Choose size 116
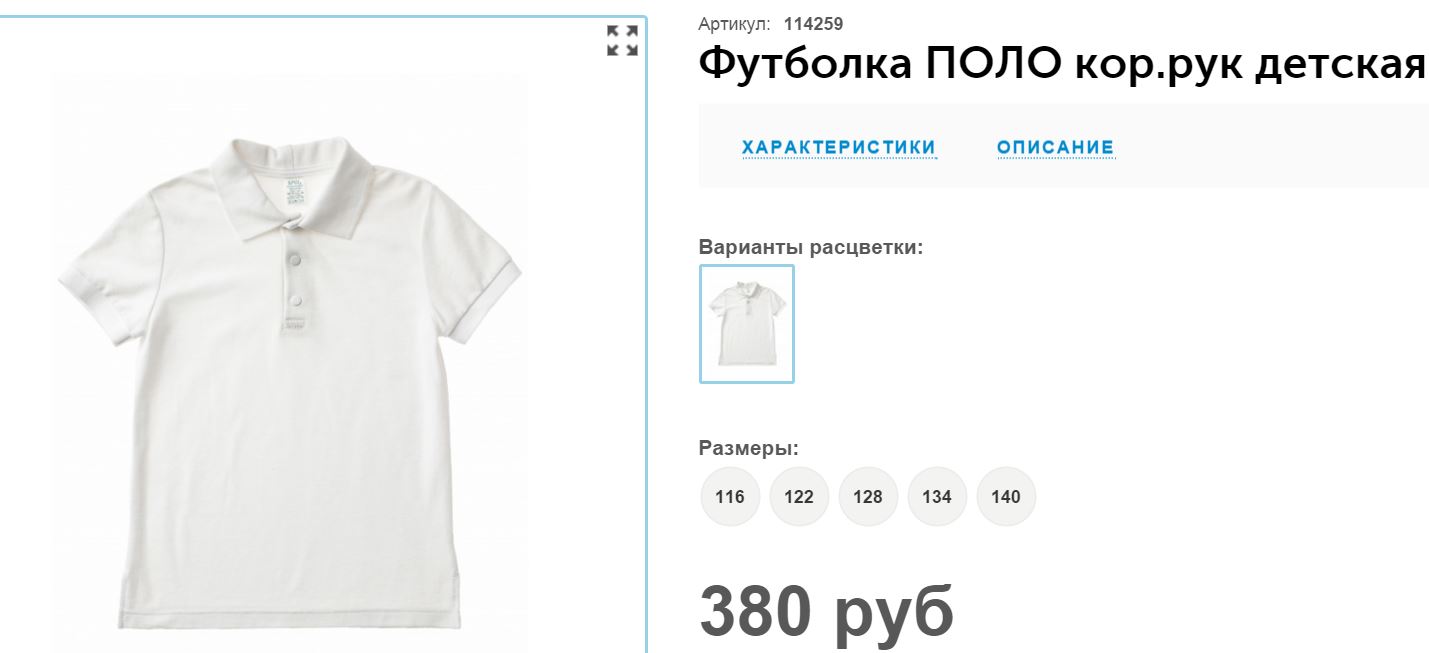This screenshot has height=653, width=1429. [730, 497]
